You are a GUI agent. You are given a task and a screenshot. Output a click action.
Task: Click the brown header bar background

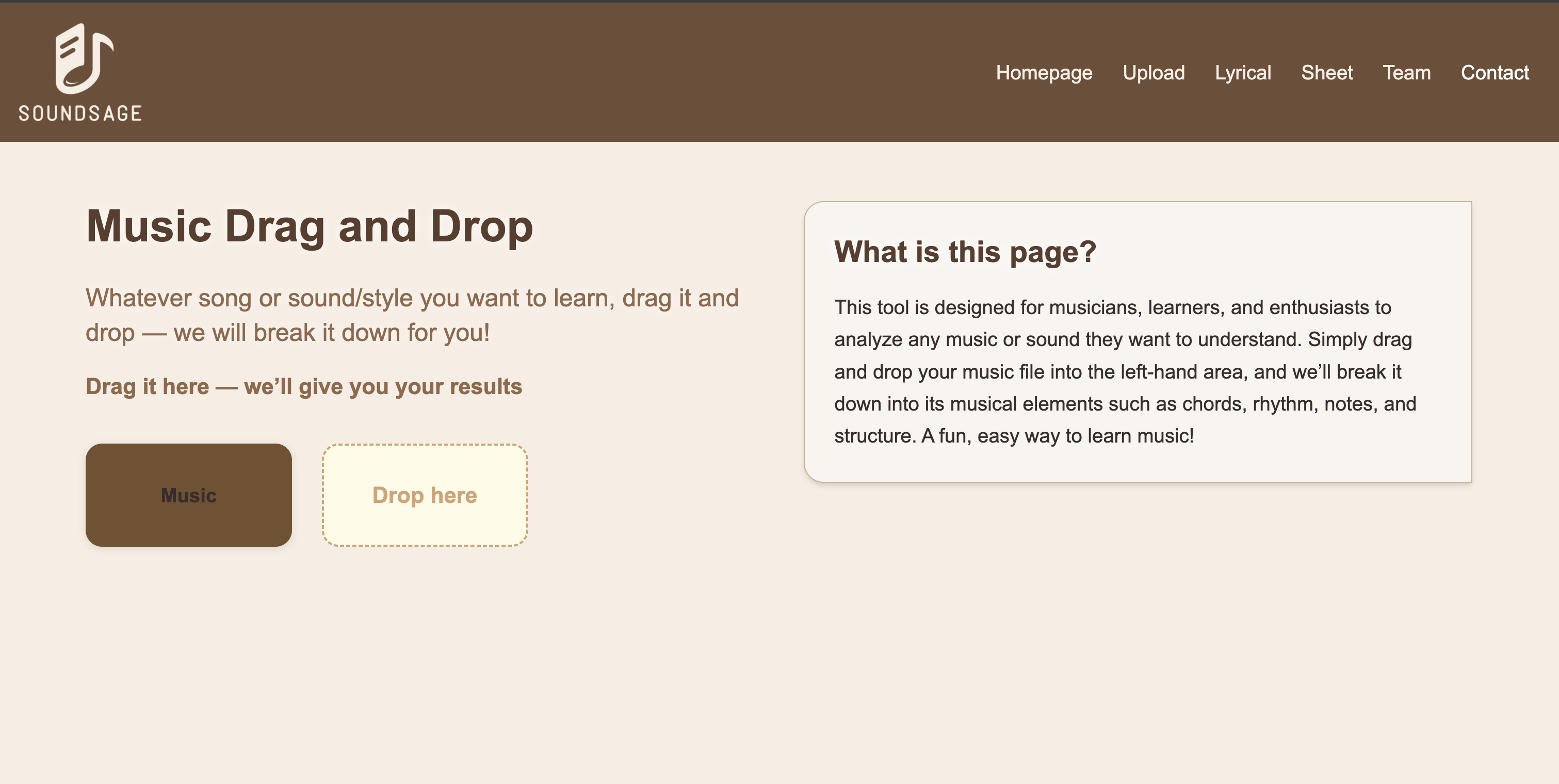(x=545, y=73)
